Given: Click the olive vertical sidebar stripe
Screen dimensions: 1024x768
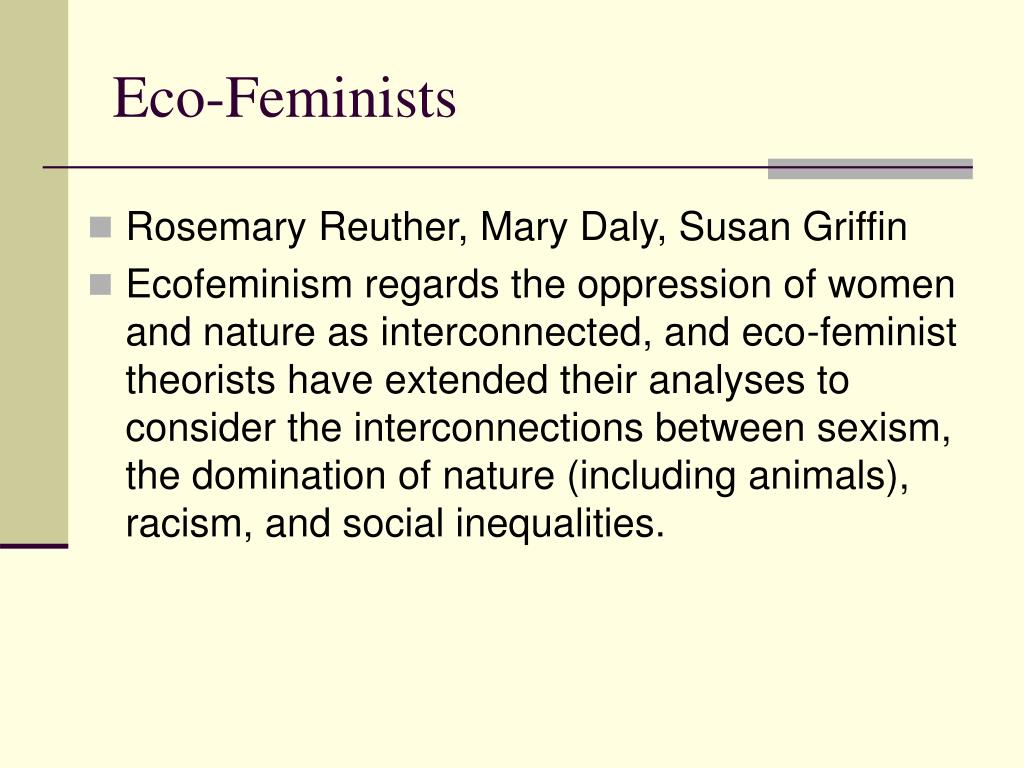Looking at the screenshot, I should pos(34,272).
